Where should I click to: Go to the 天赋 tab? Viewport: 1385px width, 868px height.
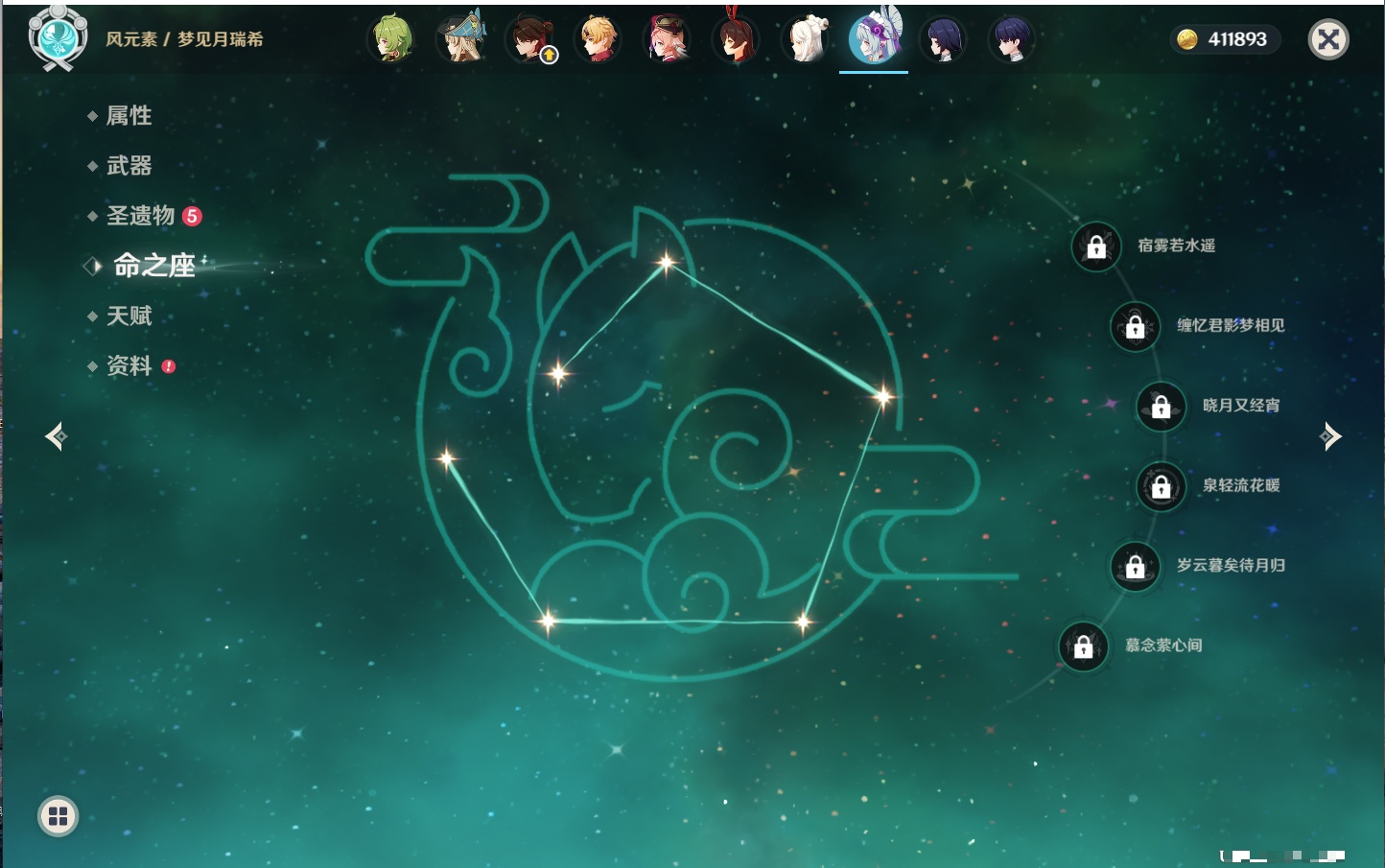point(129,316)
